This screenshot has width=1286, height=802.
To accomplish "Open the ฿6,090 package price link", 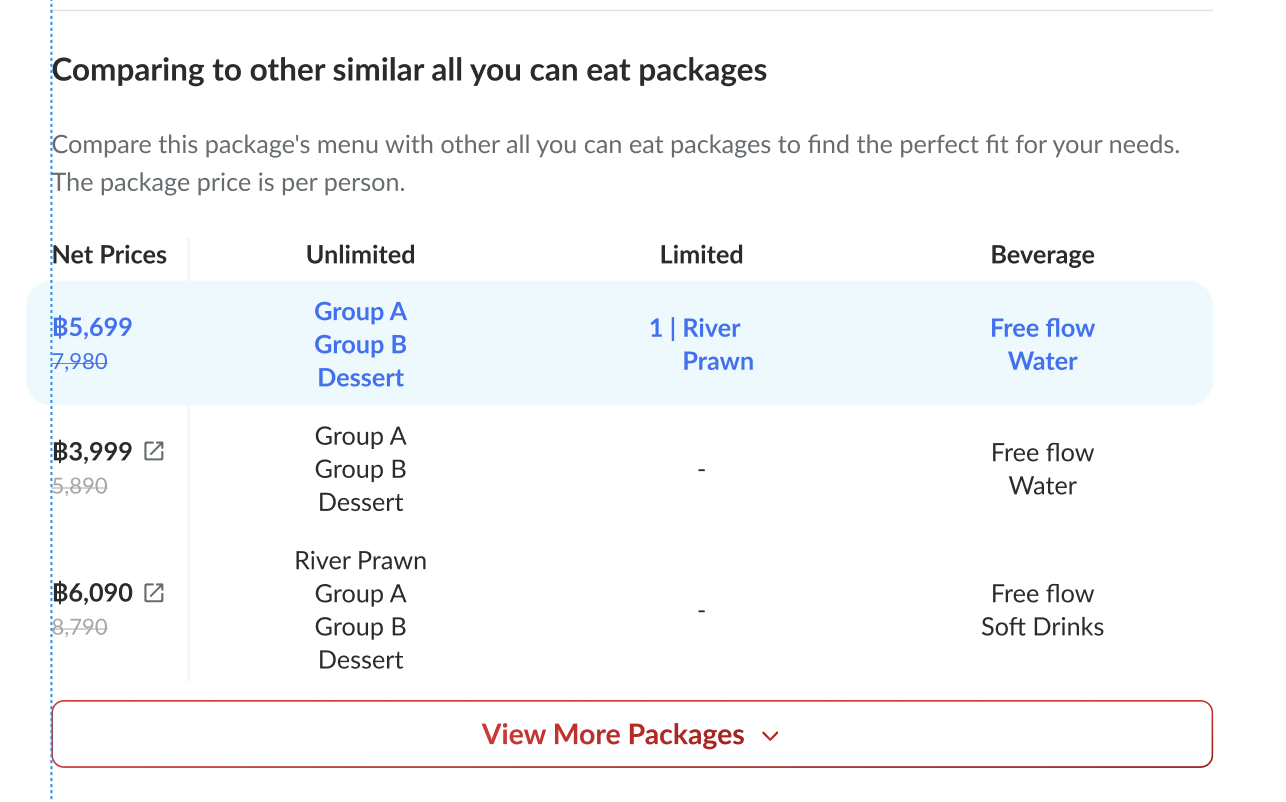I will [93, 593].
